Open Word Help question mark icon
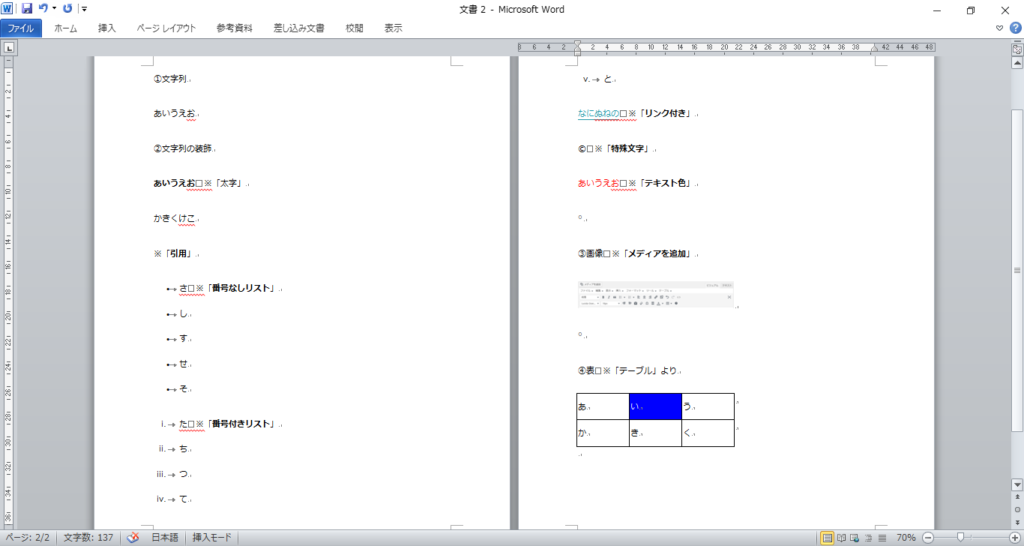Screen dimensions: 1024x546 (1015, 28)
